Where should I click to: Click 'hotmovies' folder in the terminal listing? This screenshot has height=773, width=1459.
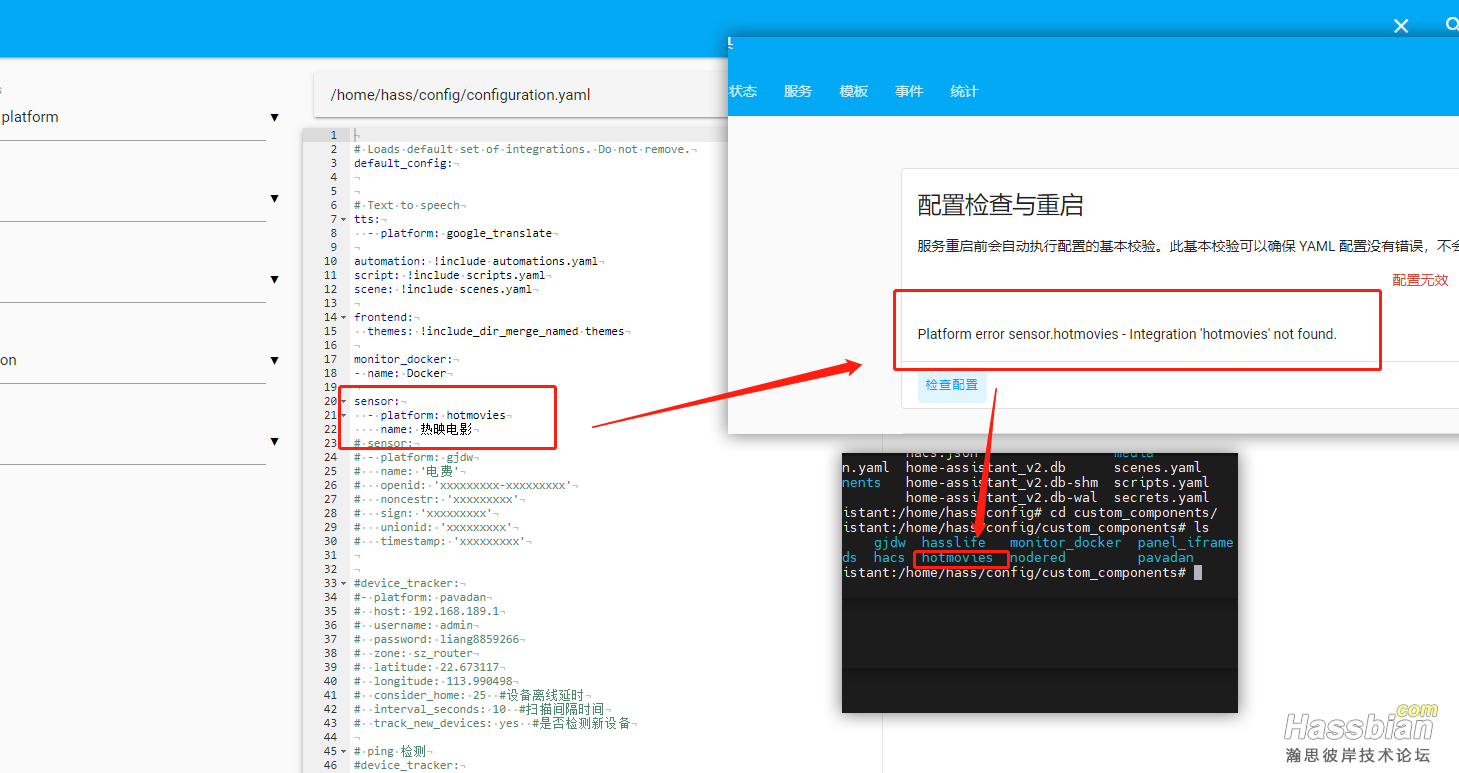click(x=957, y=557)
